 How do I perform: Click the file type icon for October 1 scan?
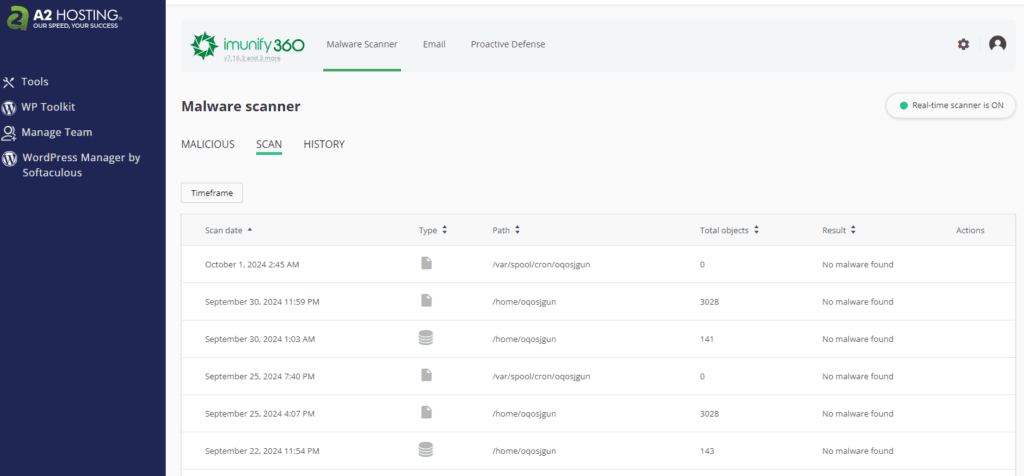coord(426,263)
